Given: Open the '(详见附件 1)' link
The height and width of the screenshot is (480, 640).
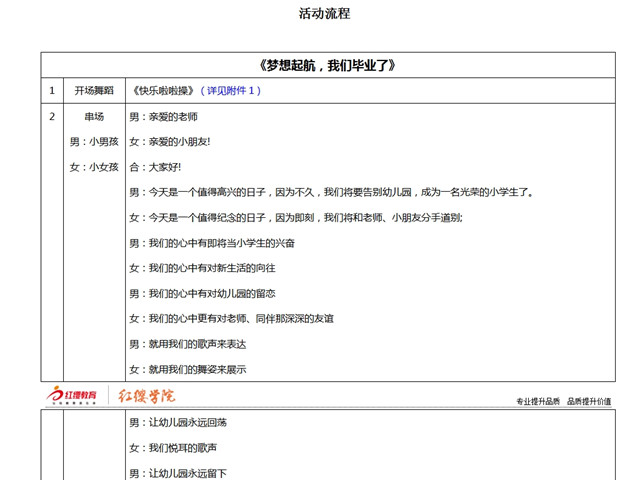Looking at the screenshot, I should (x=231, y=91).
